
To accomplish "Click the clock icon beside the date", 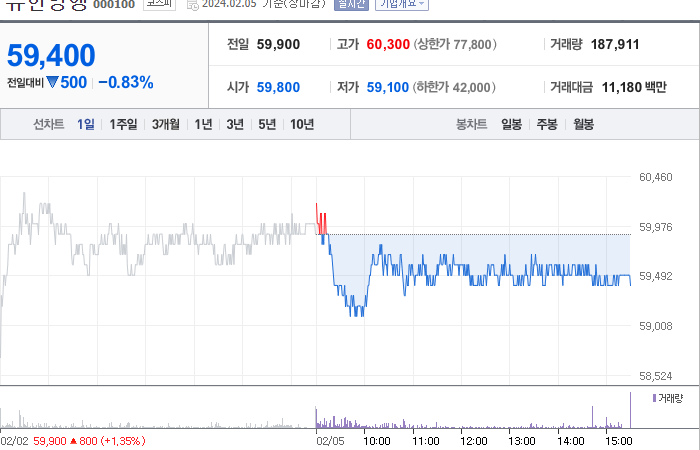I will click(192, 5).
